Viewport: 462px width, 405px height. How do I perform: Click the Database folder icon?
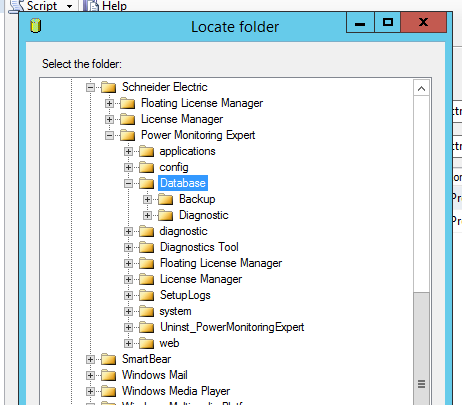click(x=147, y=183)
